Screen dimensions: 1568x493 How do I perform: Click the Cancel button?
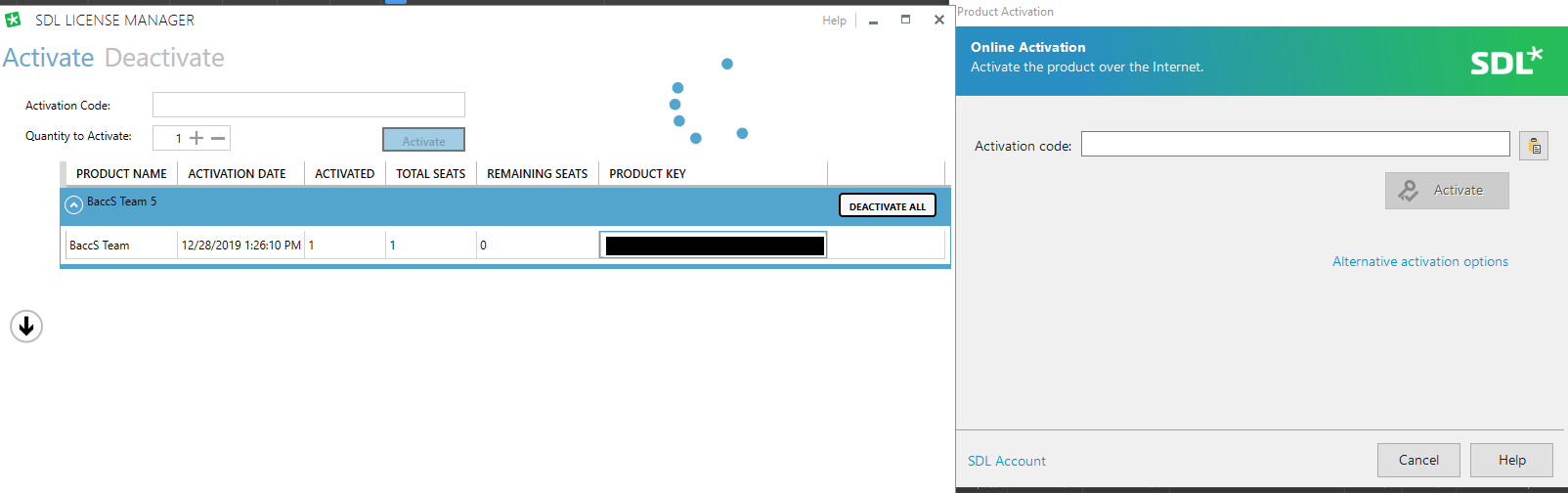[x=1418, y=460]
